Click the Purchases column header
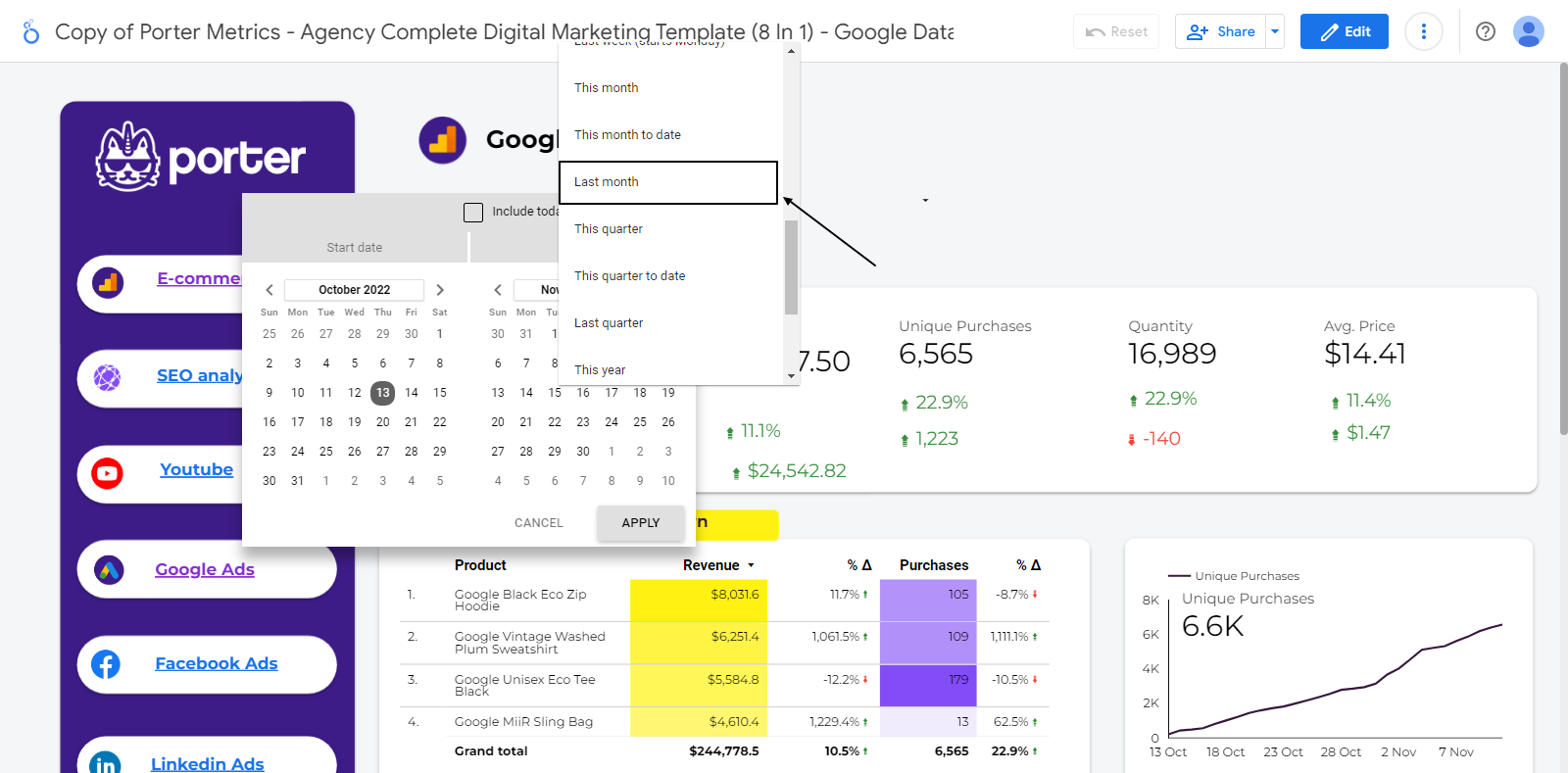The image size is (1568, 773). coord(934,565)
